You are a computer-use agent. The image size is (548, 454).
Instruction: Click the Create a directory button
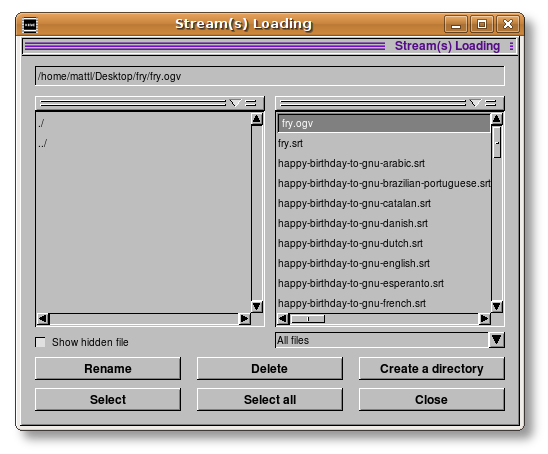click(x=432, y=368)
